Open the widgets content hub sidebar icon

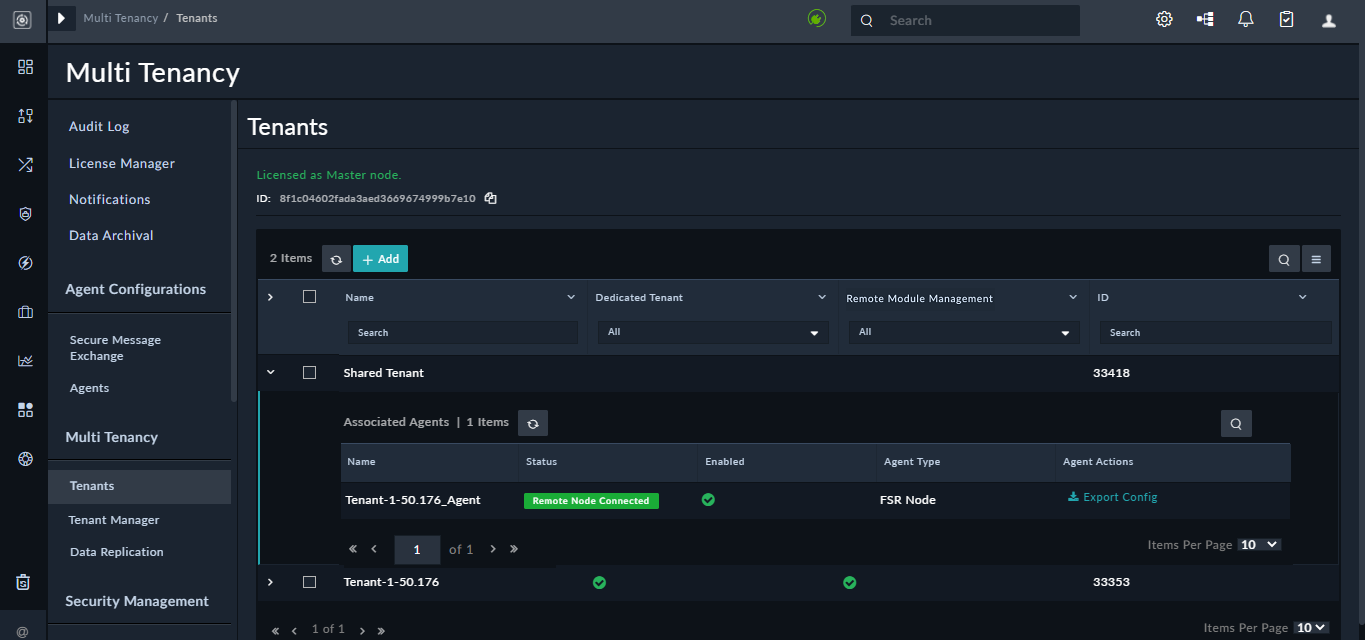25,410
